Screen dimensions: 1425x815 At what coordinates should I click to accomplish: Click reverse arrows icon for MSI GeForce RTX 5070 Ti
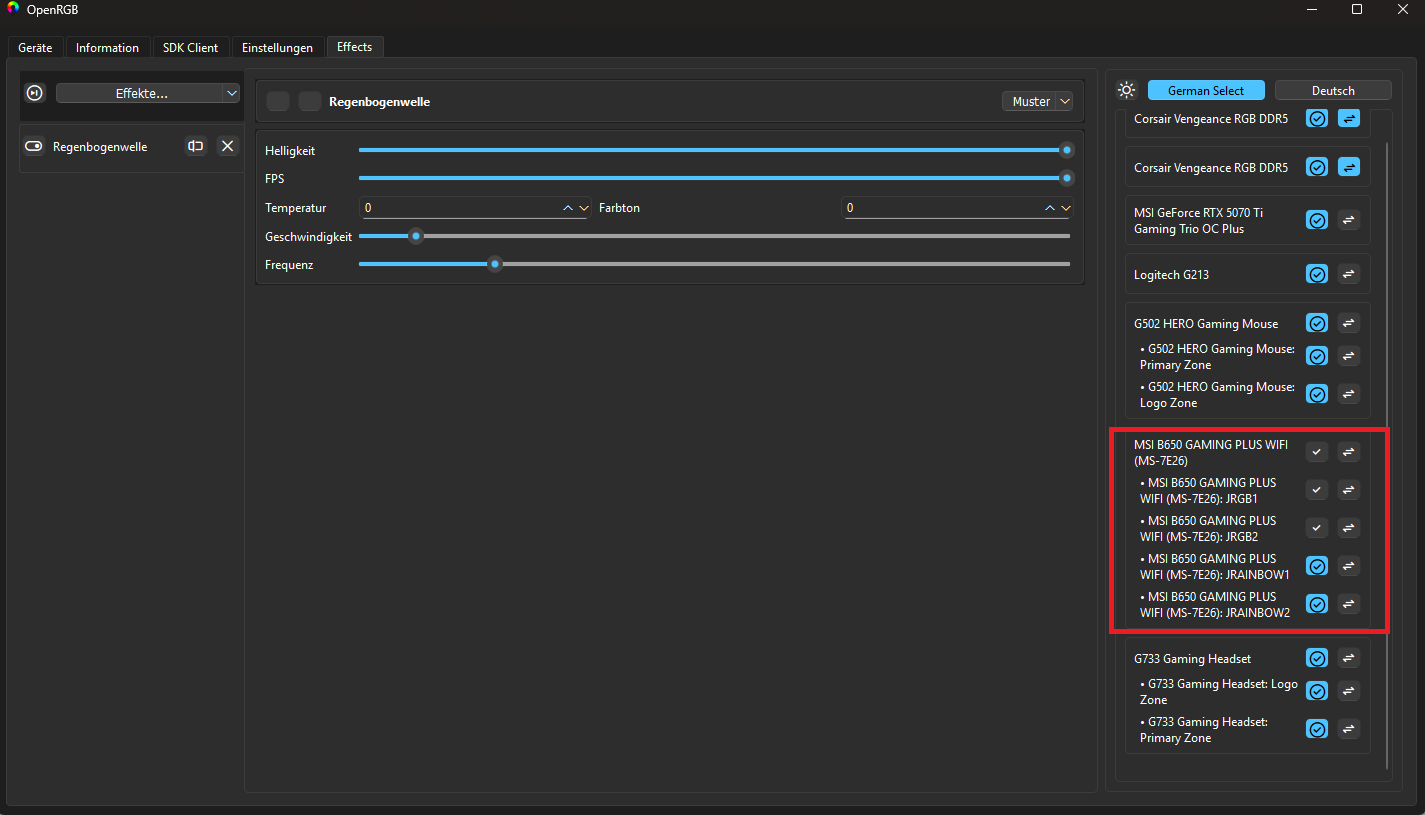(1349, 220)
